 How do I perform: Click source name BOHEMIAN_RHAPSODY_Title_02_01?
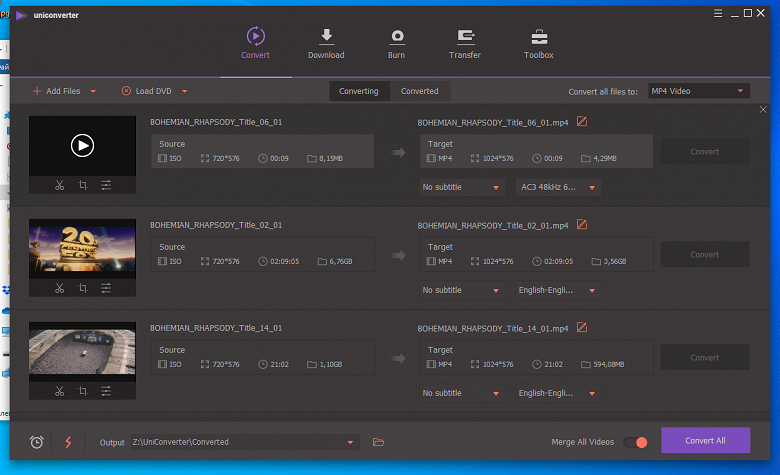click(x=216, y=225)
